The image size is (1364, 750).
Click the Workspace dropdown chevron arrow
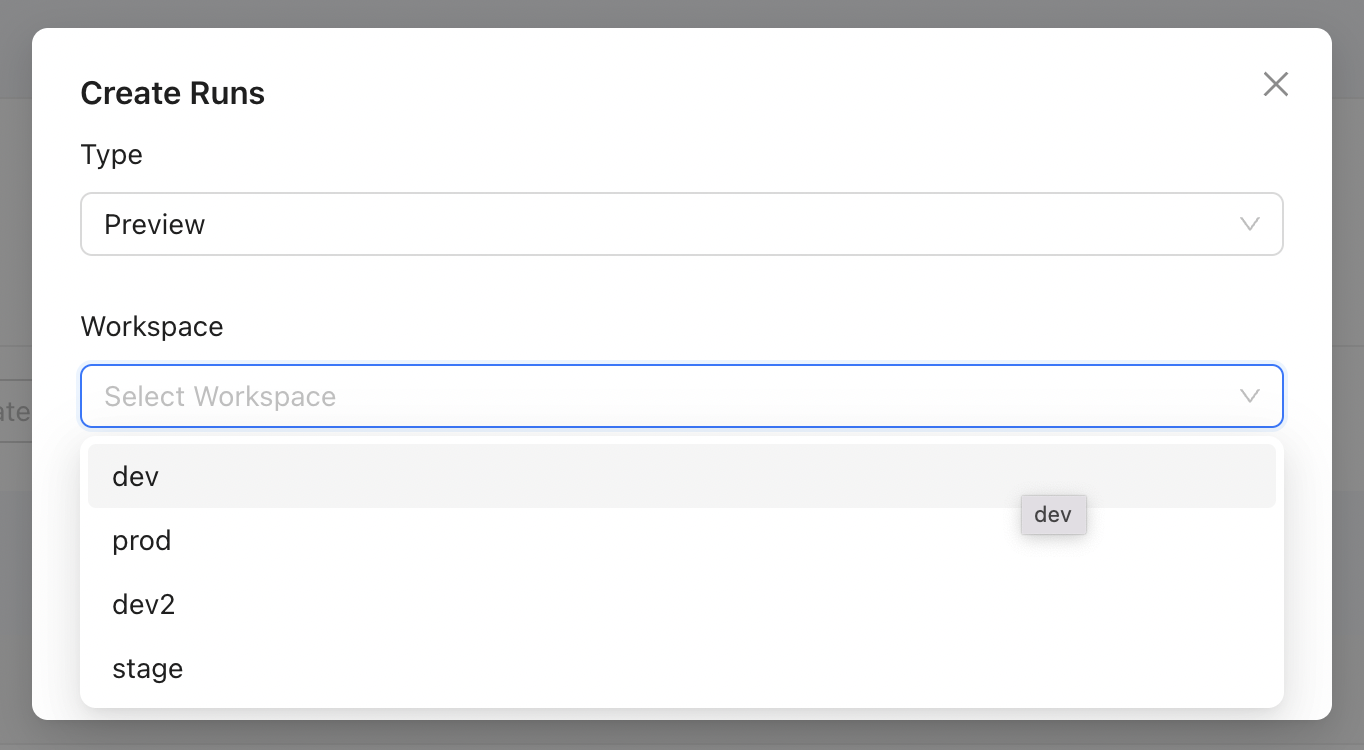pos(1249,396)
